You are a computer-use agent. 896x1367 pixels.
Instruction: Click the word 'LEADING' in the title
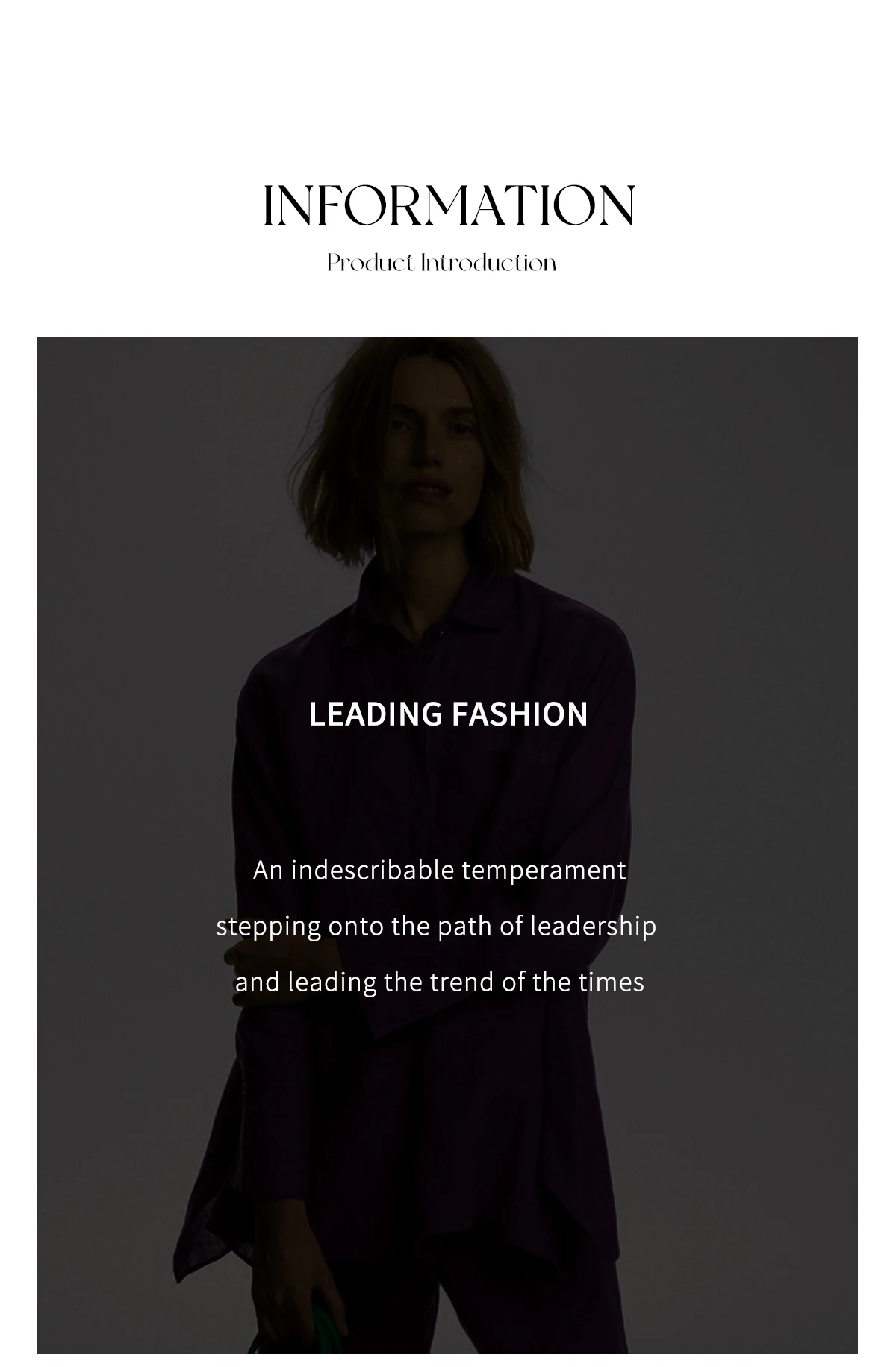(376, 714)
